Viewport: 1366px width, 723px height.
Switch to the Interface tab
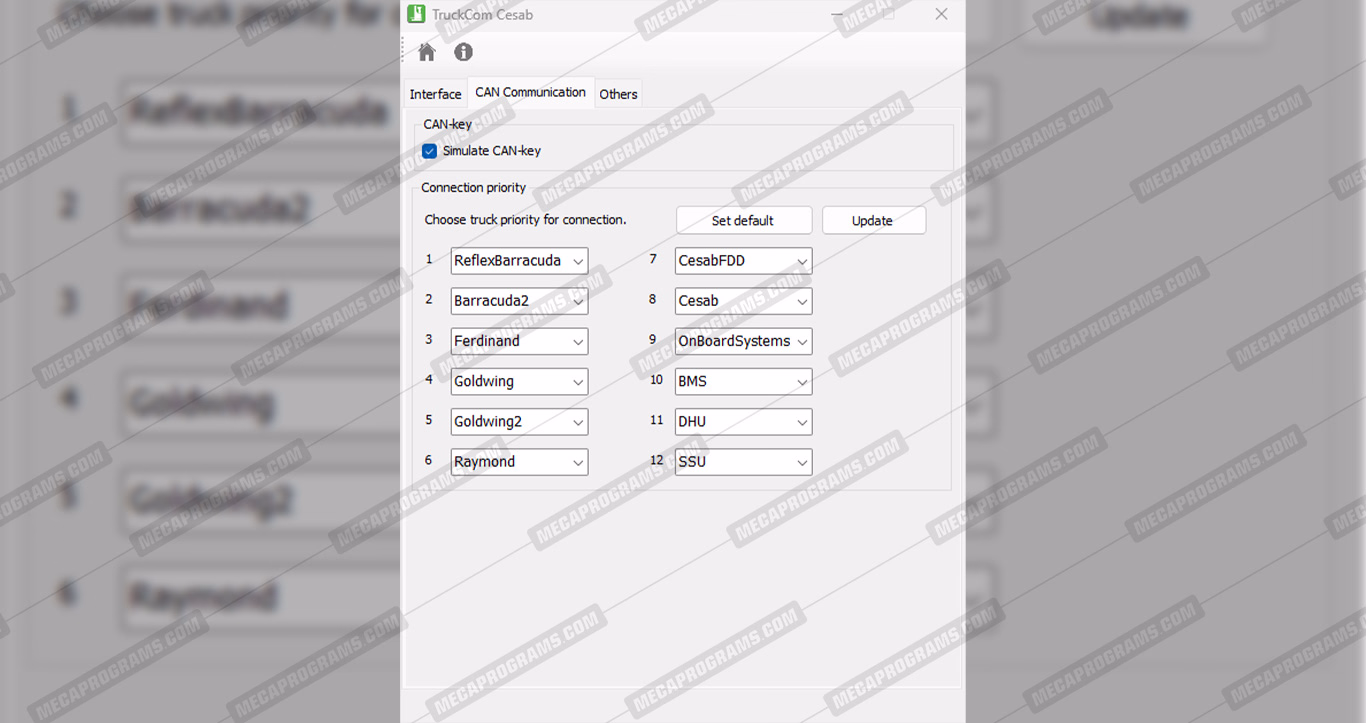[435, 94]
